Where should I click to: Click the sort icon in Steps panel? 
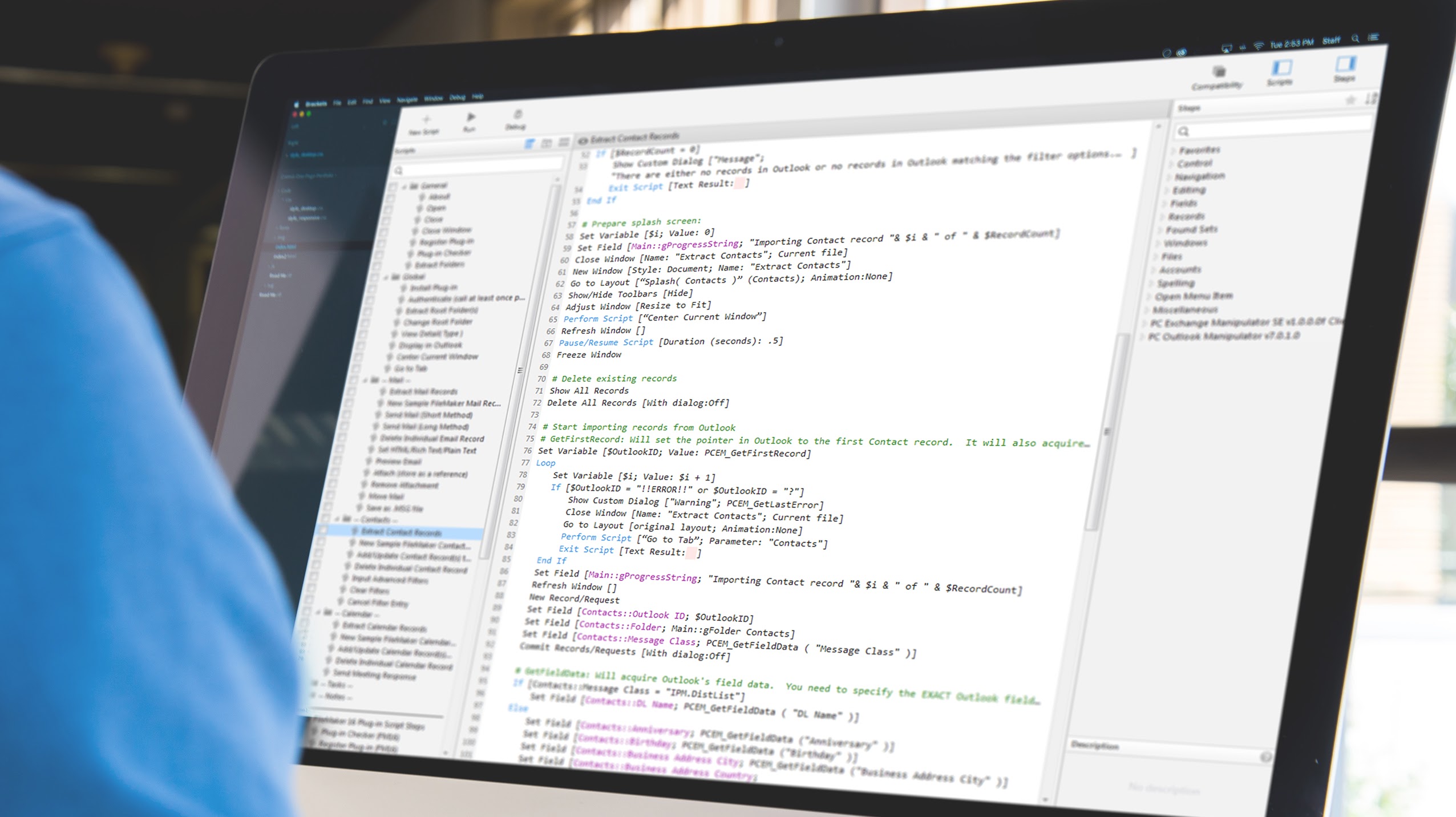coord(1370,99)
